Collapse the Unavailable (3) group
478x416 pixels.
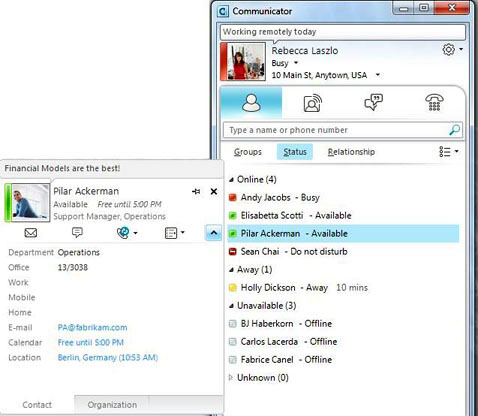(x=231, y=306)
